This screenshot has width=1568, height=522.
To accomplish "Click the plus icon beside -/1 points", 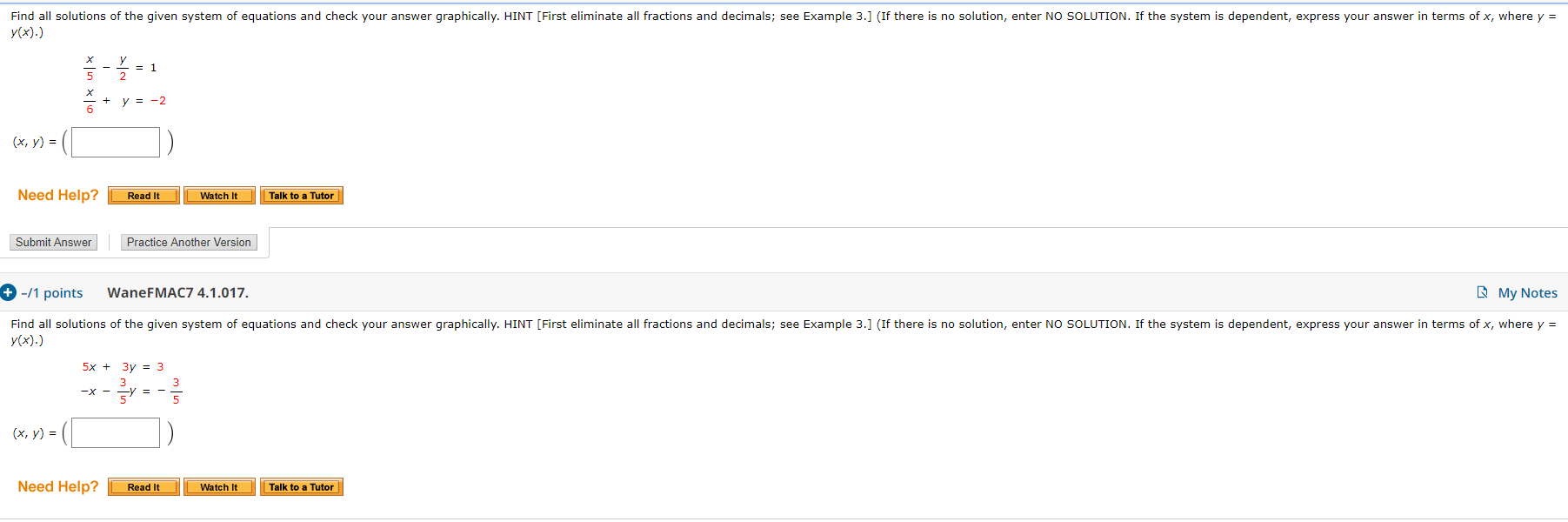I will click(x=7, y=292).
